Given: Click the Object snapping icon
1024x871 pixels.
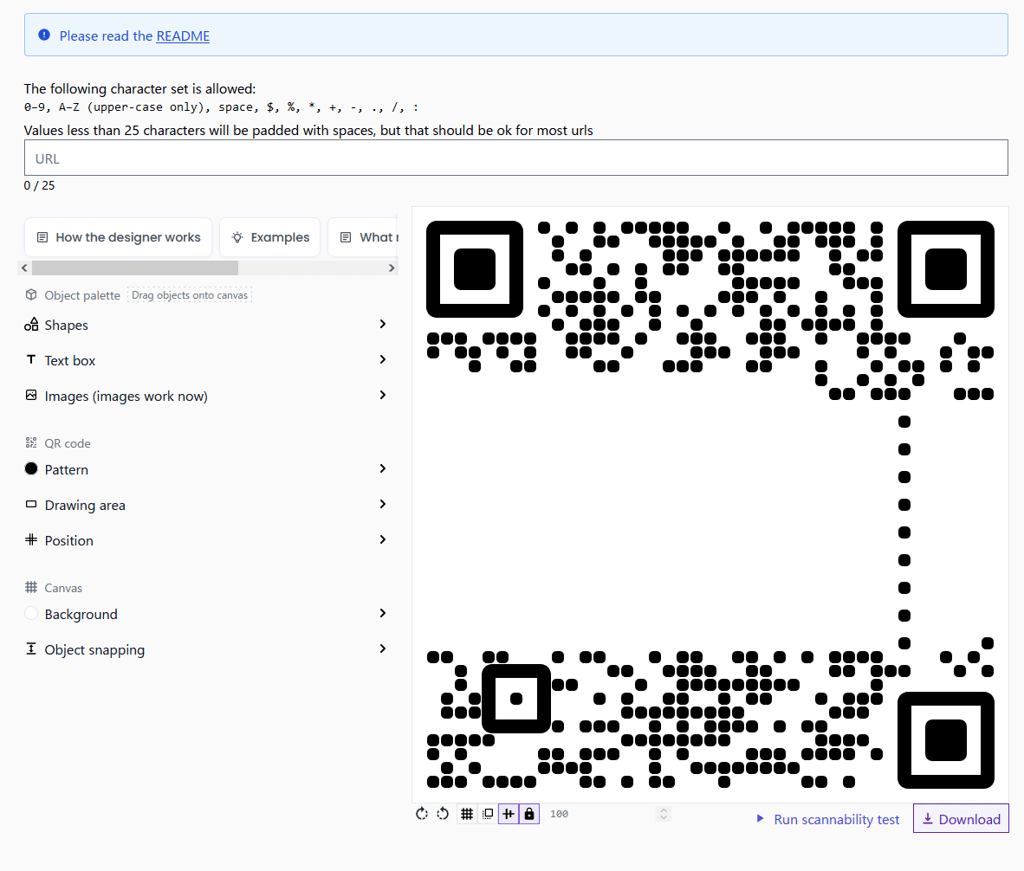Looking at the screenshot, I should click(31, 649).
